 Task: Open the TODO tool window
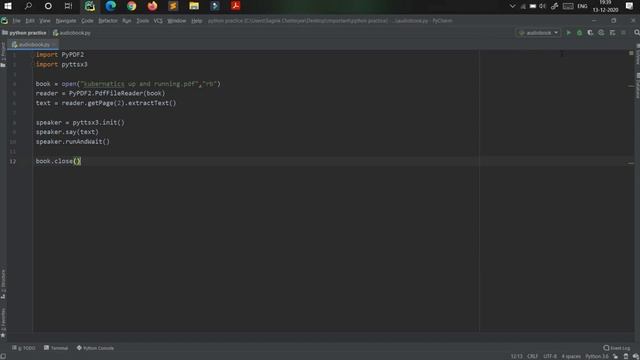[24, 348]
